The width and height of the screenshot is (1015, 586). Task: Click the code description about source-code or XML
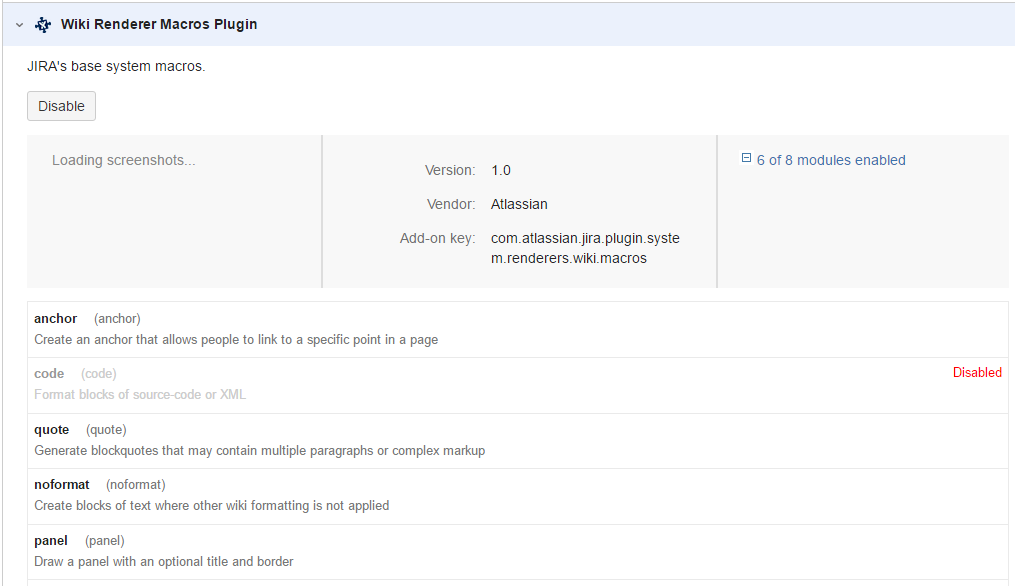pos(140,394)
